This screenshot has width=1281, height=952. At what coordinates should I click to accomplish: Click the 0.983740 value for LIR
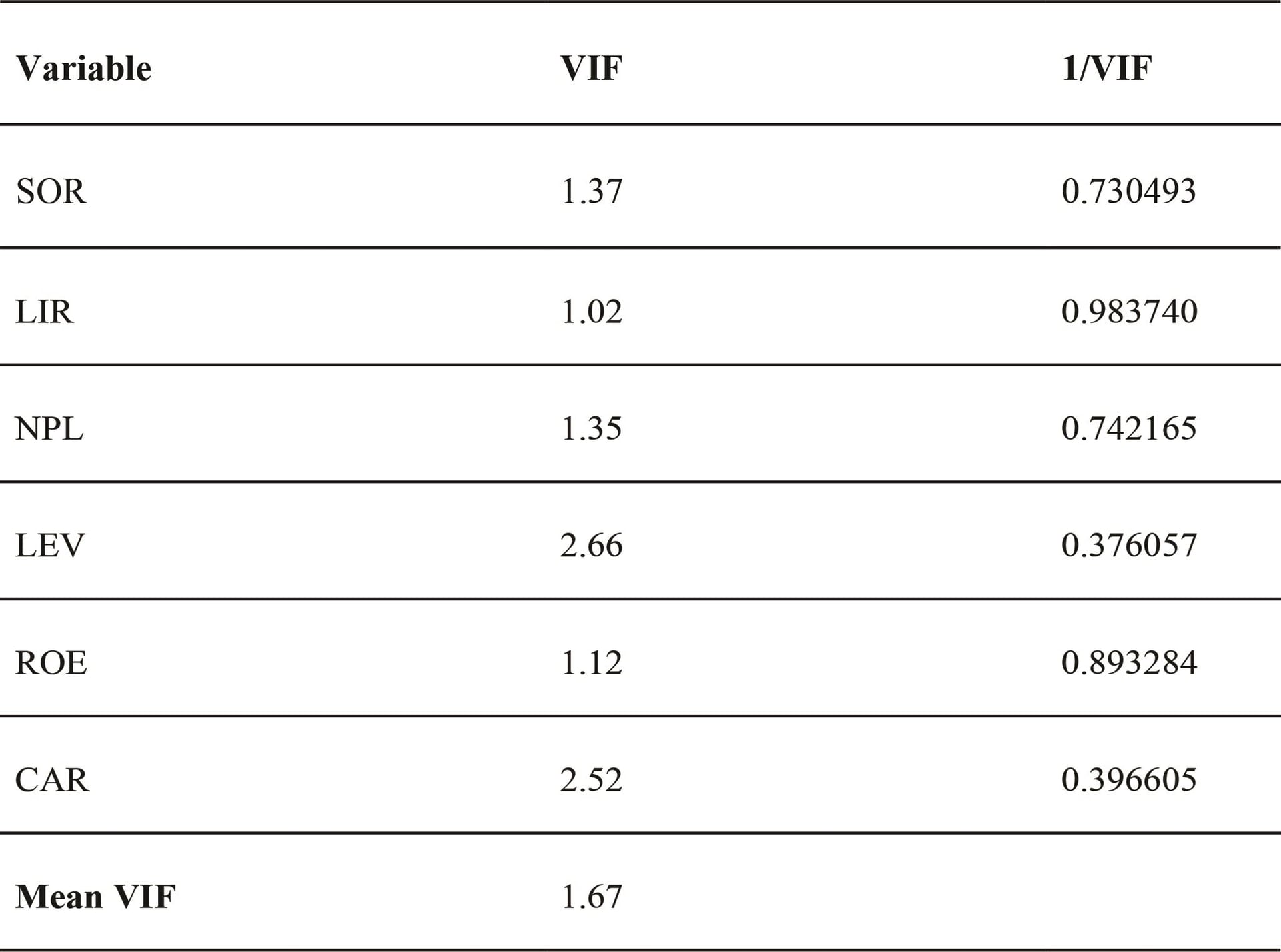point(1129,312)
